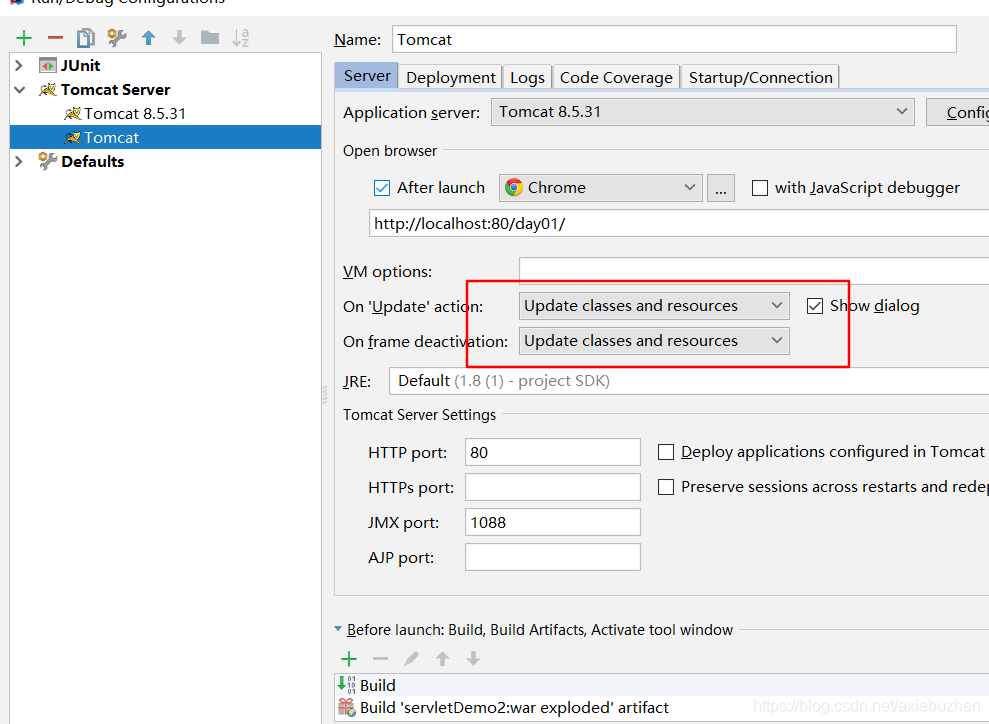The width and height of the screenshot is (989, 724).
Task: Open the On frame deactivation dropdown
Action: point(654,341)
